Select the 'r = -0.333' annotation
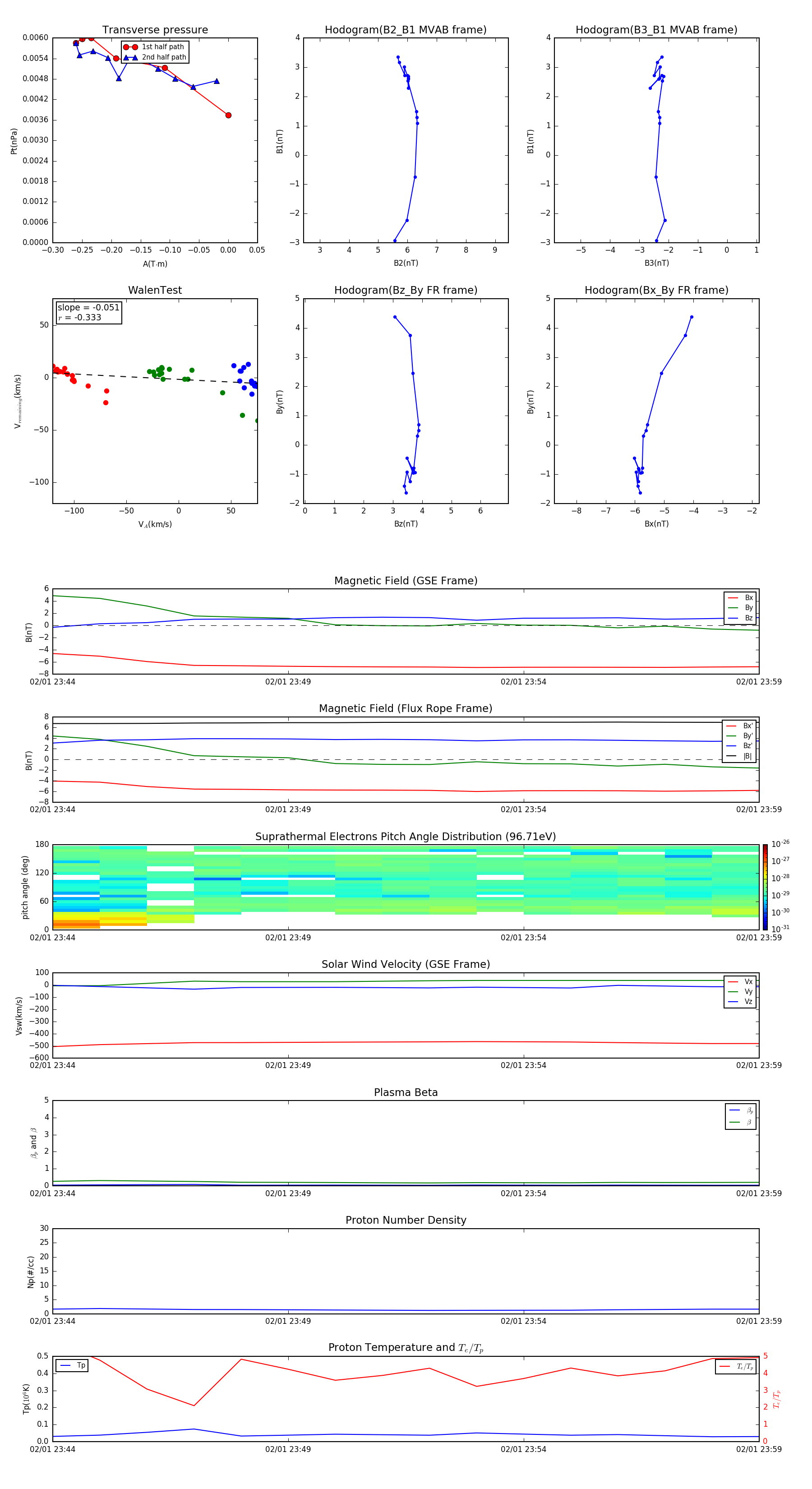Screen dimensions: 812x1489 click(80, 317)
